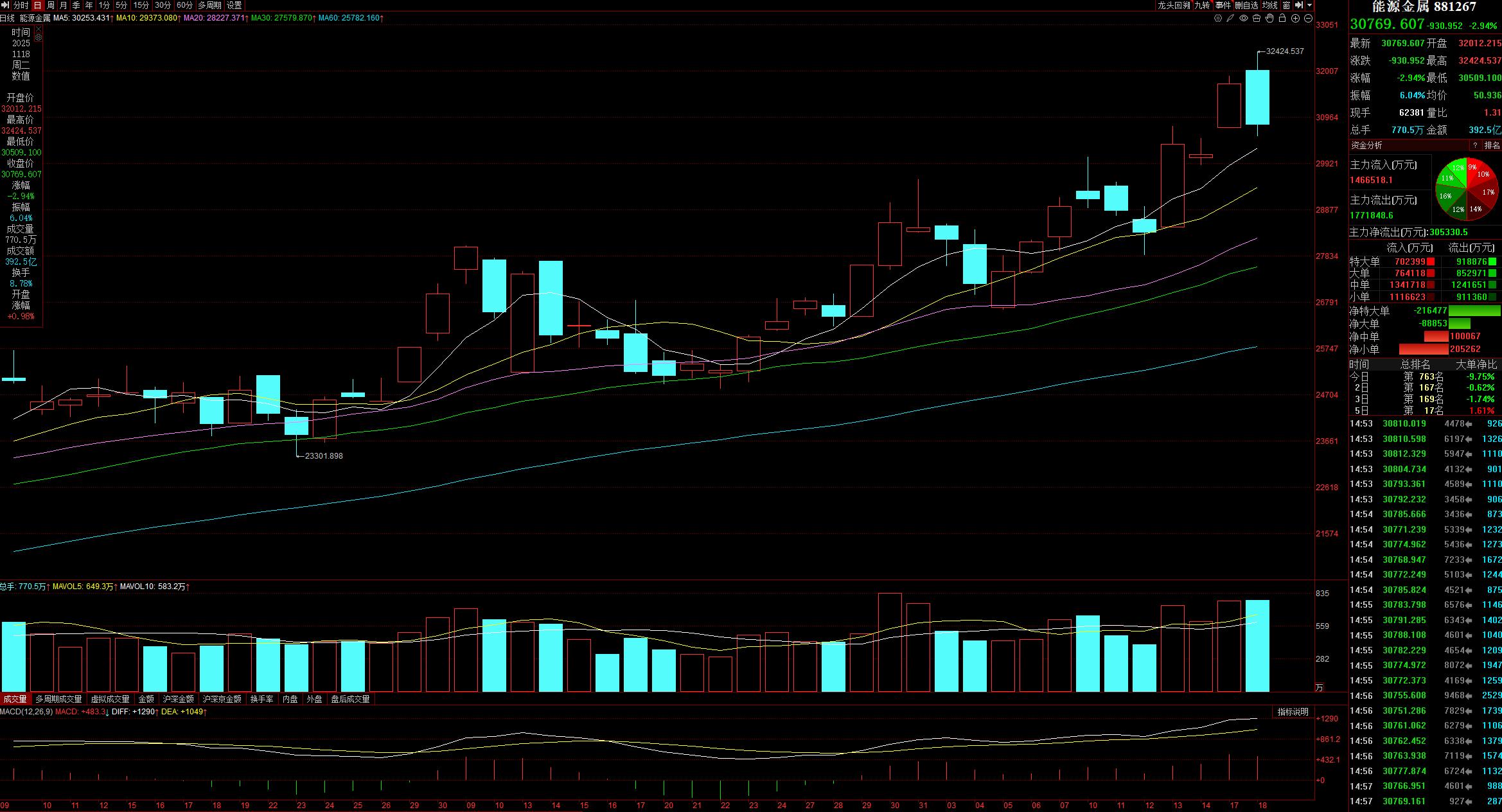
Task: Toggle the chart lock icon
Action: click(1282, 18)
